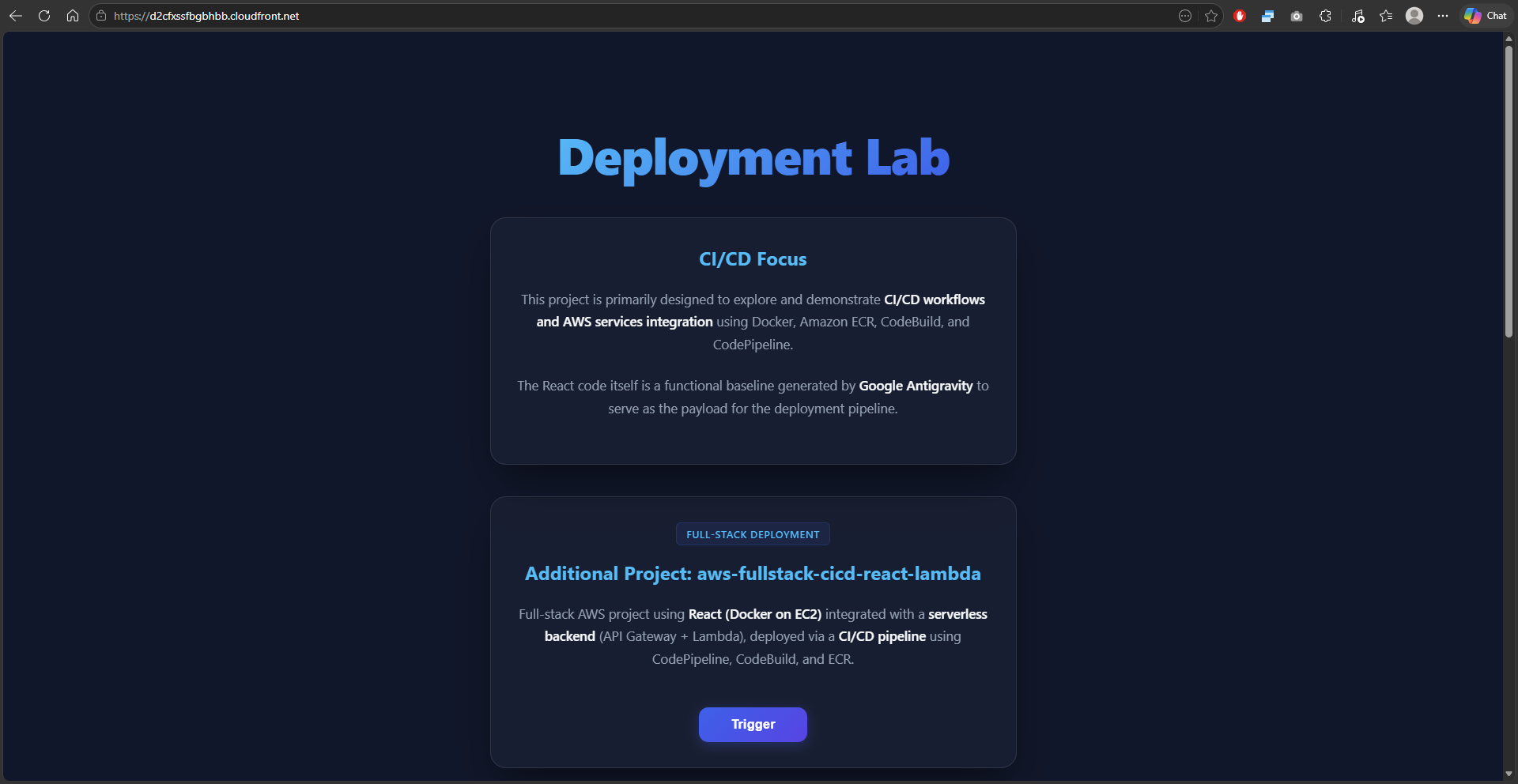Open the browser home page
This screenshot has height=784, width=1518.
73,16
